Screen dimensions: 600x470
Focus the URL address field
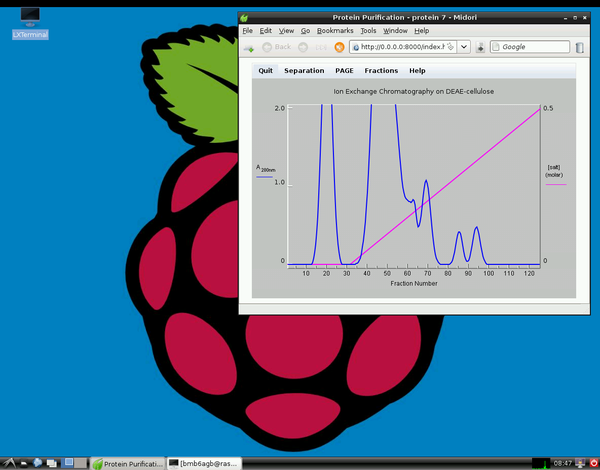click(403, 47)
